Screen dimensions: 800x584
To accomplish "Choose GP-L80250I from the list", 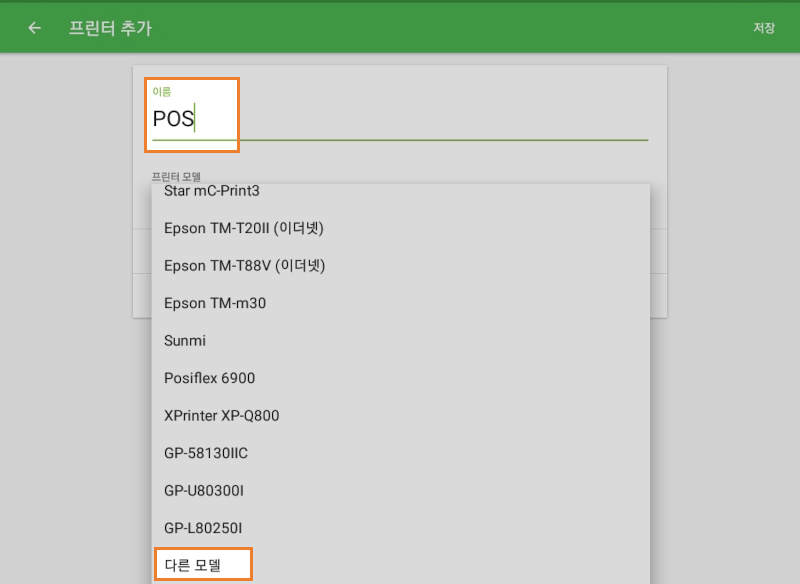I will pyautogui.click(x=401, y=528).
